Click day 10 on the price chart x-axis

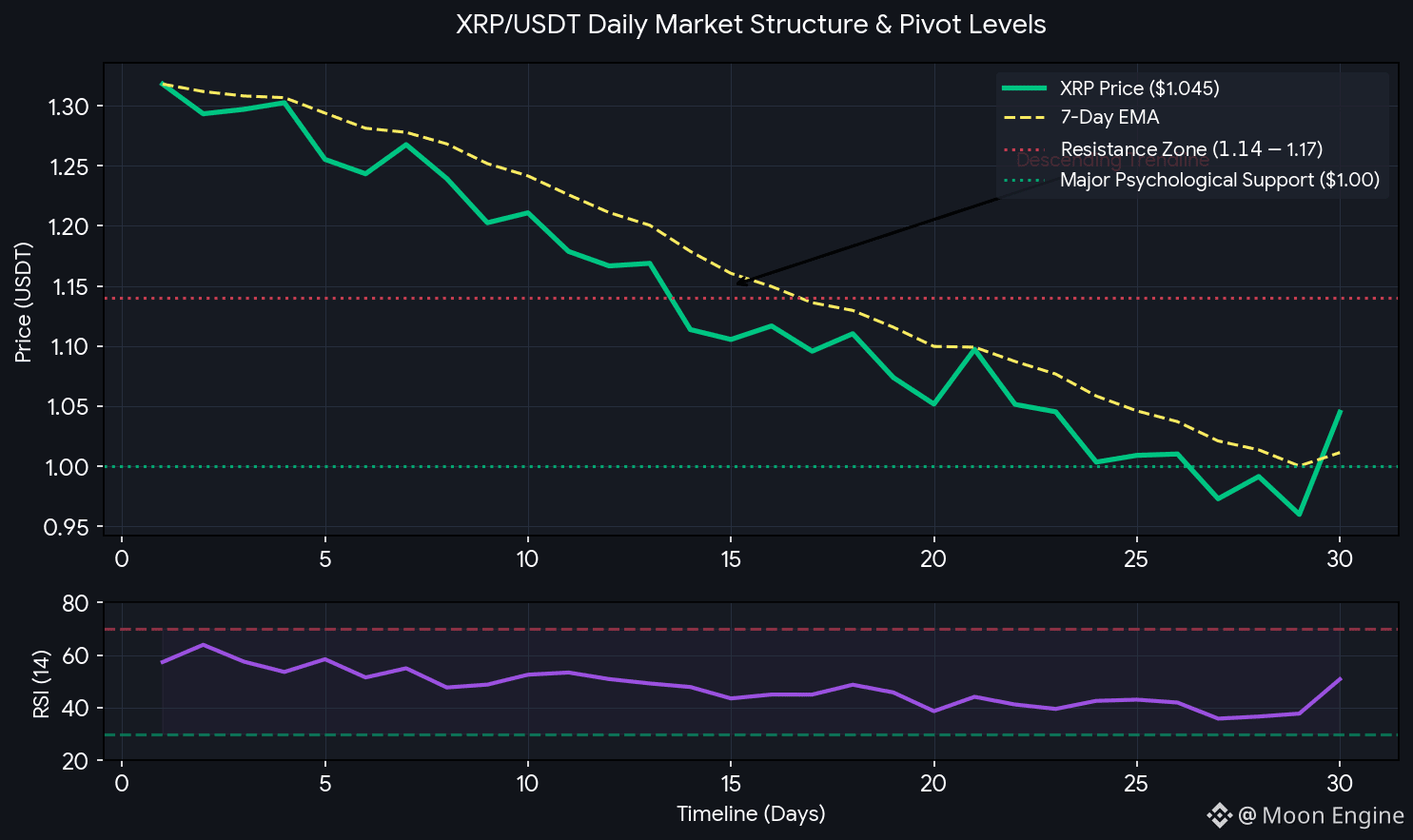(528, 559)
